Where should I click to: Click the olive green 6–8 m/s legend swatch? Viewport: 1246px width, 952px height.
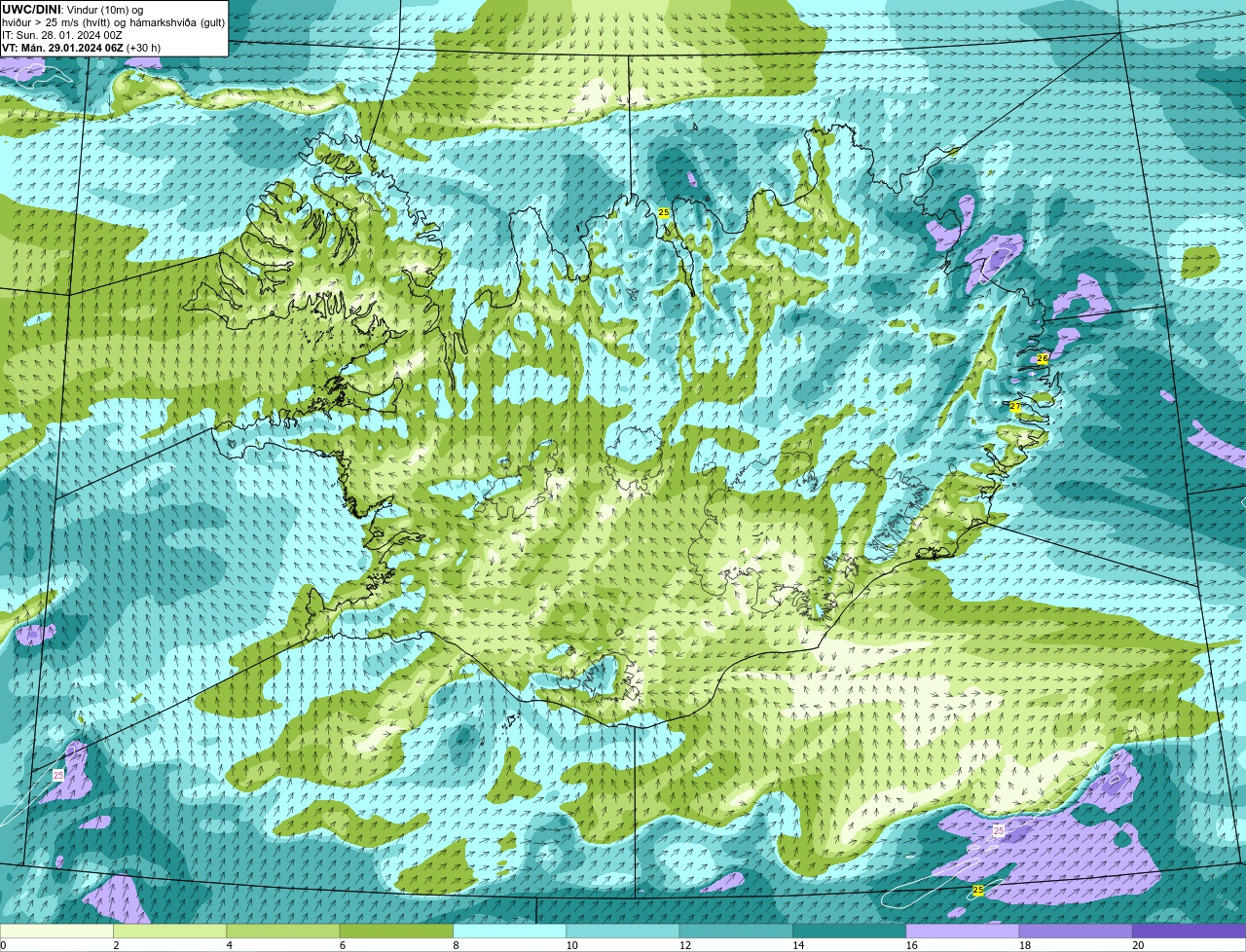(396, 932)
